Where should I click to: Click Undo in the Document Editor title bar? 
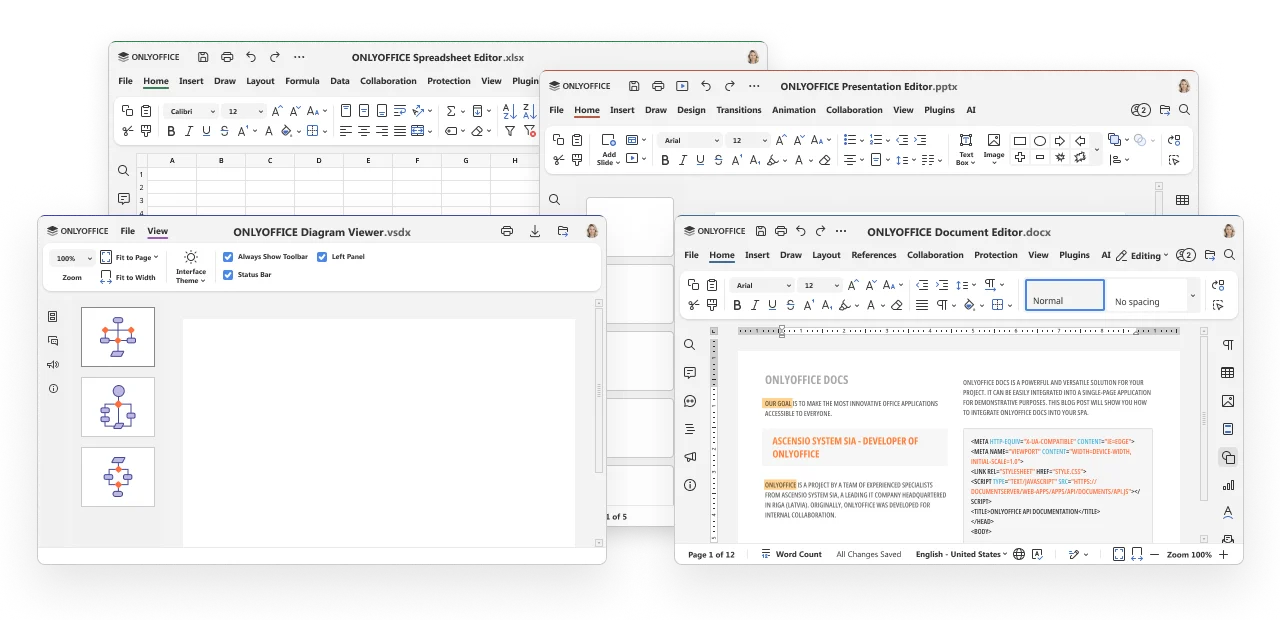(800, 231)
